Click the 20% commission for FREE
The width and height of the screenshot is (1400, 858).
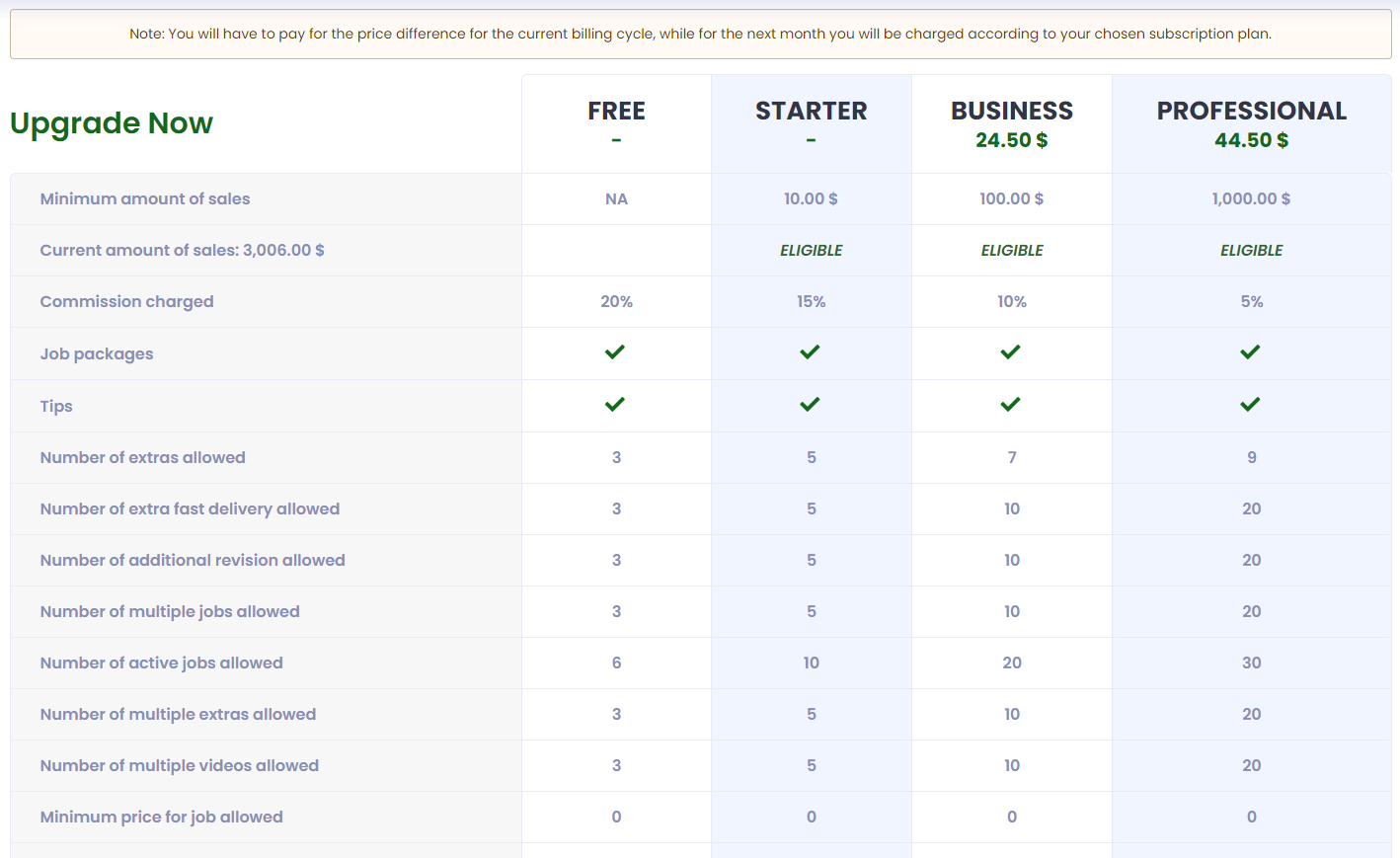click(616, 302)
